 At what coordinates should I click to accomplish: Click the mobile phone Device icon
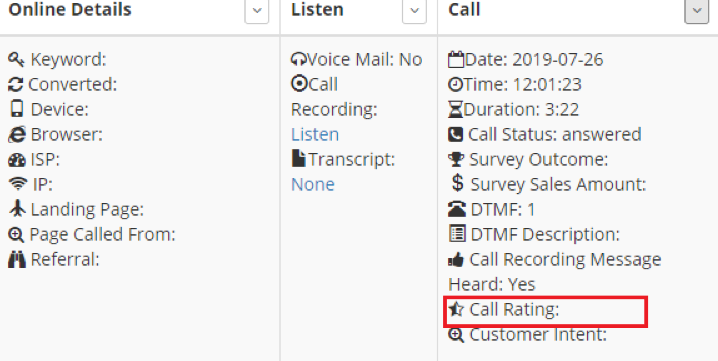click(16, 109)
